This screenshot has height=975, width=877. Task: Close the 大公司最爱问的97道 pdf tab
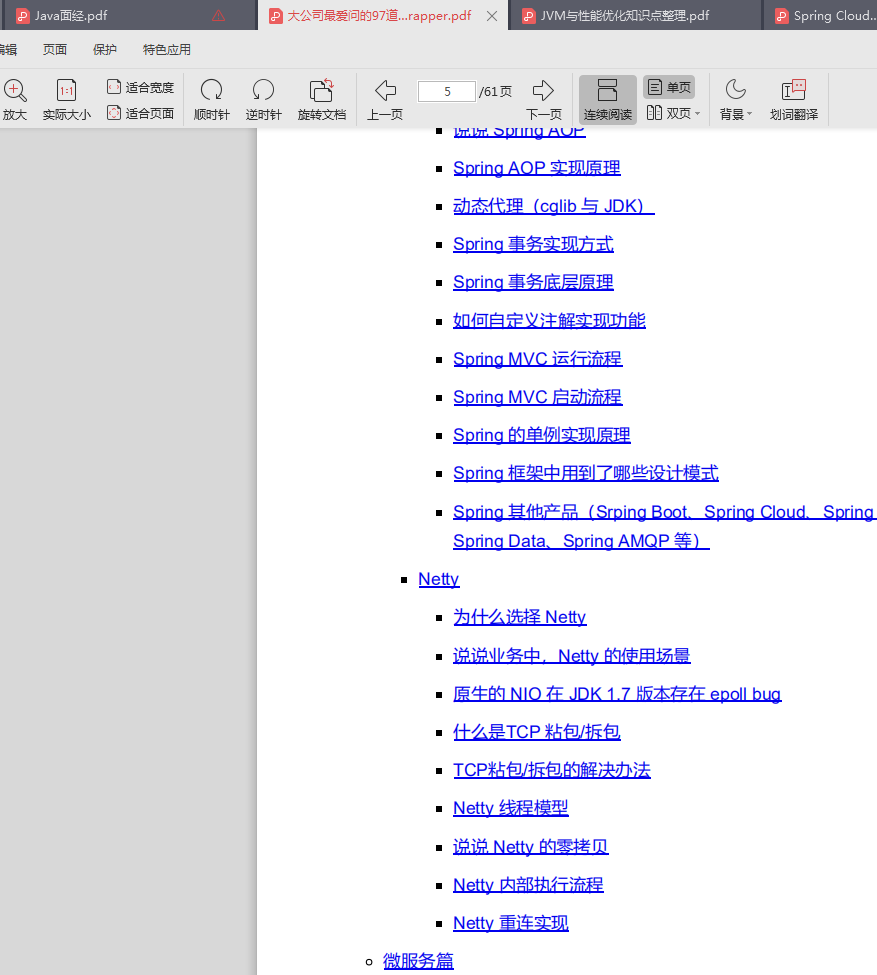coord(492,16)
